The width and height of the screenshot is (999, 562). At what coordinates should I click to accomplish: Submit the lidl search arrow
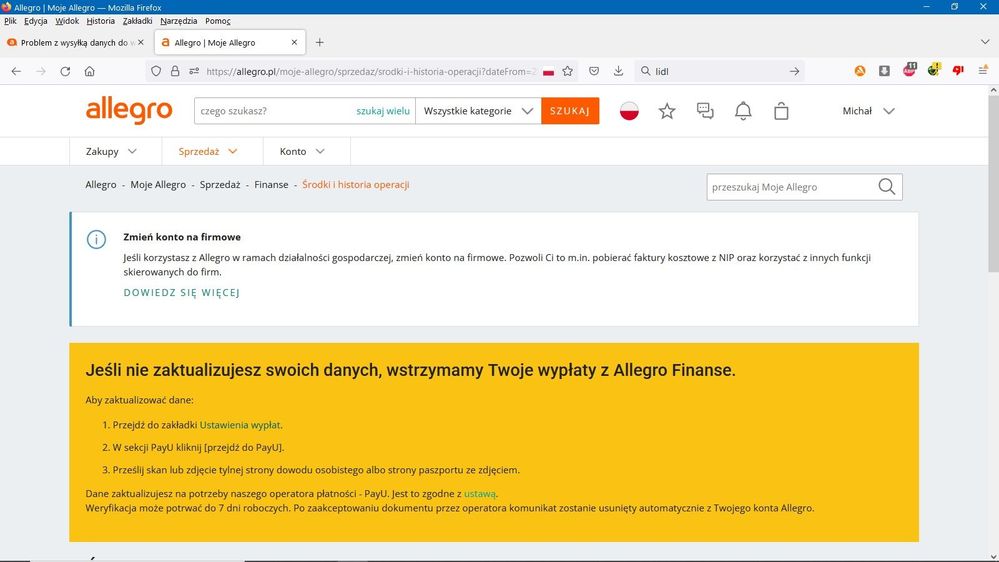[x=794, y=71]
